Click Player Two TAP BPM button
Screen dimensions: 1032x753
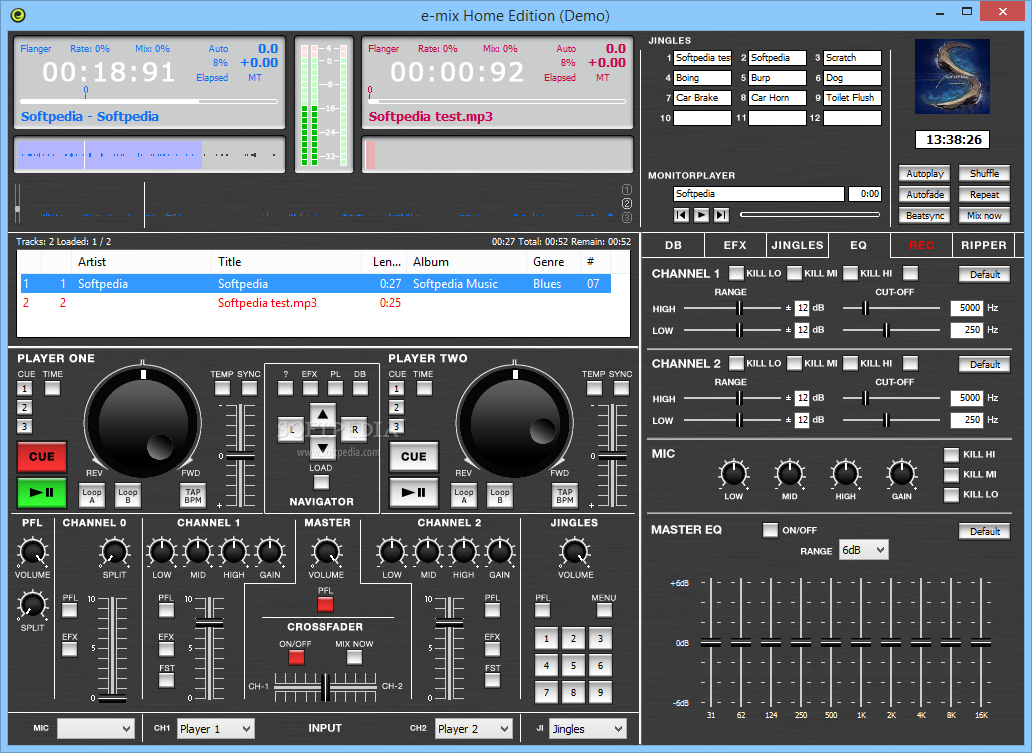tap(565, 496)
